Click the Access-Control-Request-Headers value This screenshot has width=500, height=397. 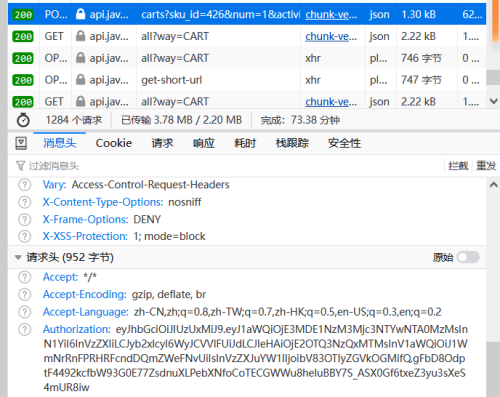click(x=151, y=185)
